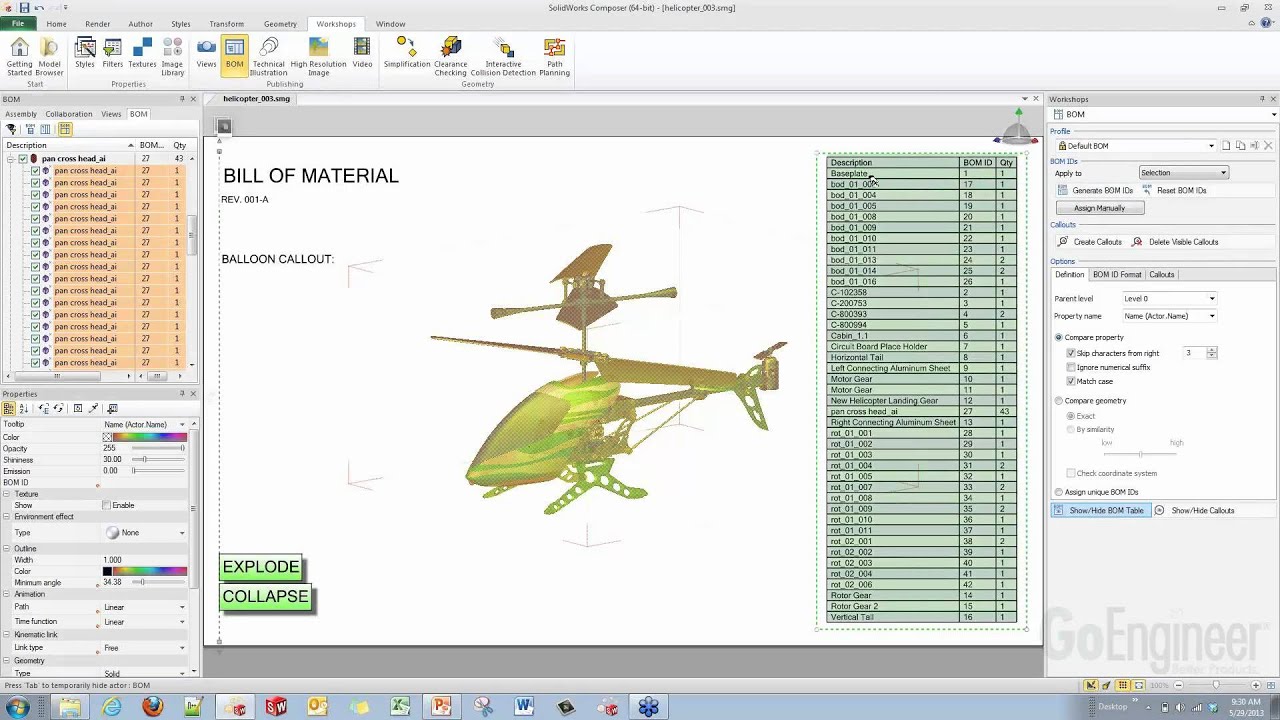Open Word from the taskbar
The image size is (1280, 720).
(x=524, y=707)
